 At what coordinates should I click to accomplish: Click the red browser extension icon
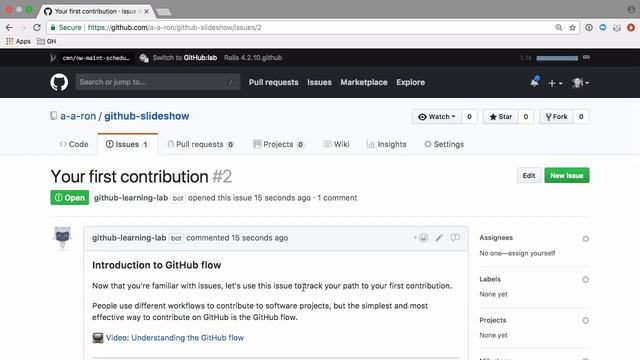click(631, 27)
